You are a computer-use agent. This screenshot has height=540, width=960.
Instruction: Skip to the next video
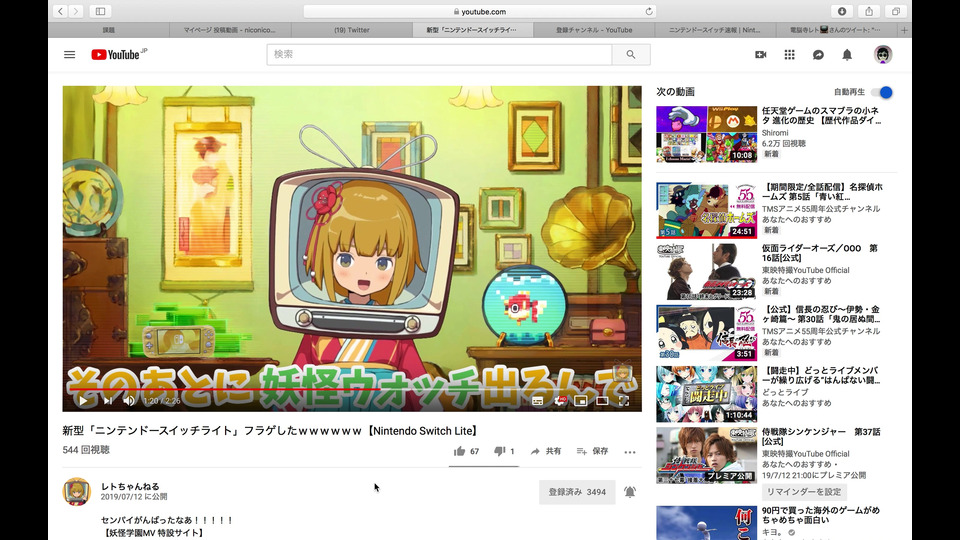(x=108, y=400)
